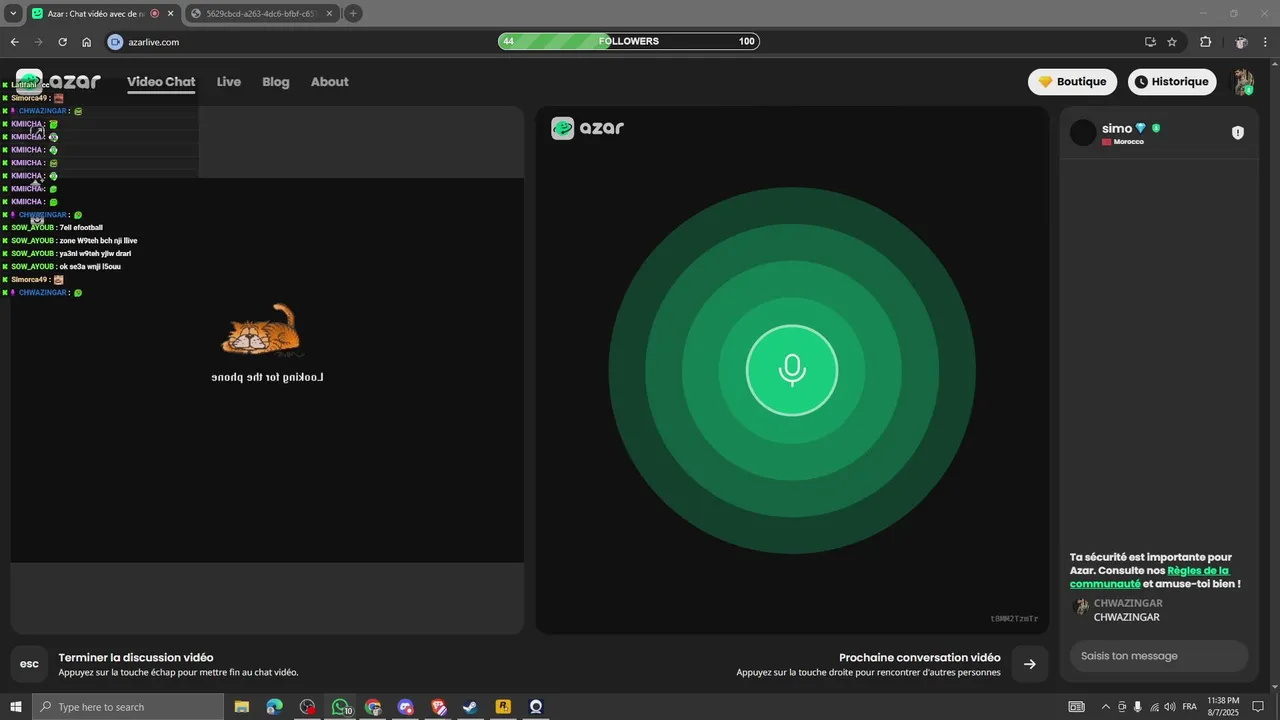
Task: Open a new browser tab
Action: tap(353, 14)
